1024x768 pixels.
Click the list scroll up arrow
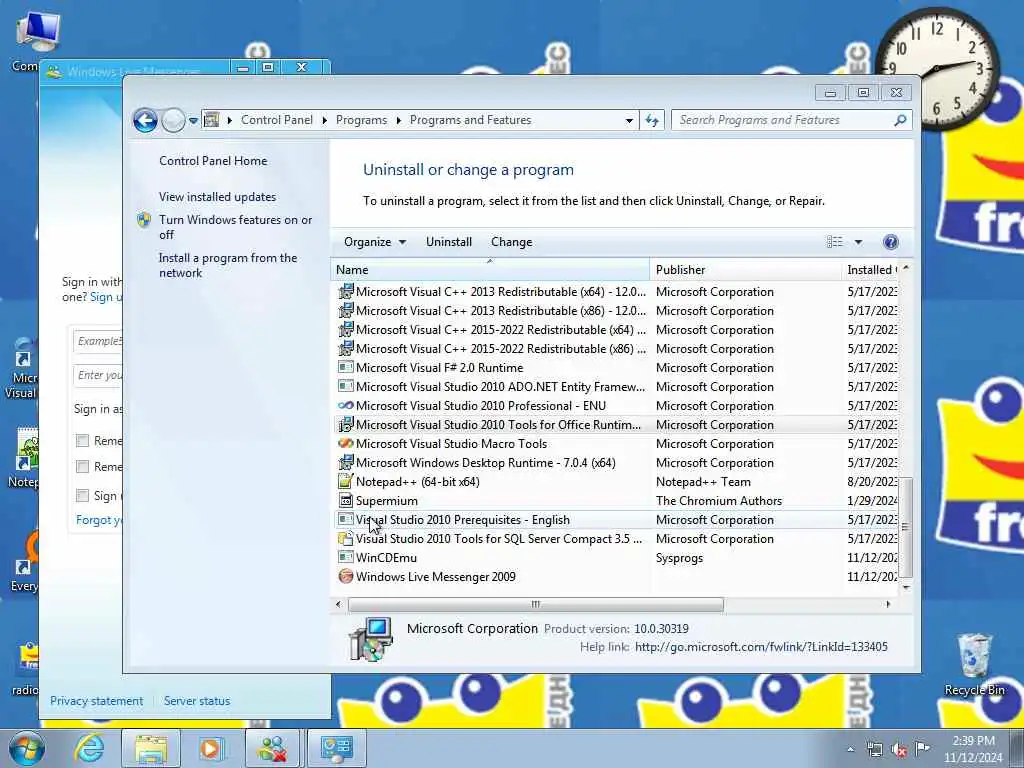pyautogui.click(x=906, y=268)
